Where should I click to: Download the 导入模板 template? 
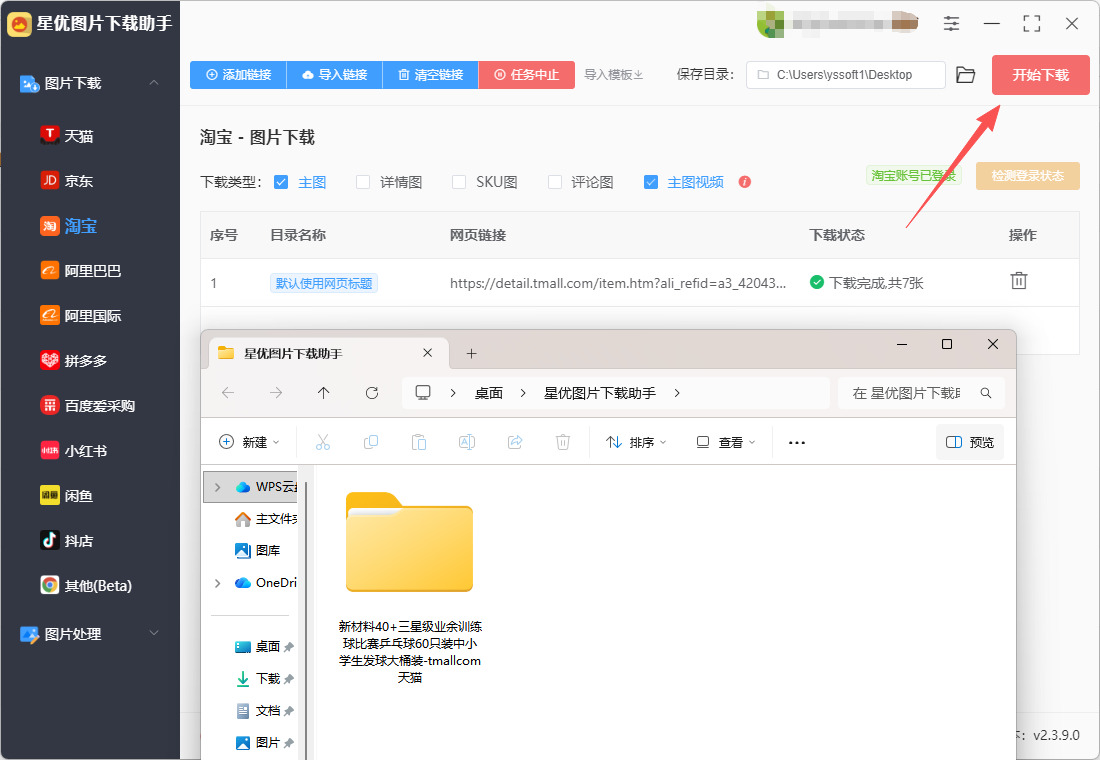[614, 74]
